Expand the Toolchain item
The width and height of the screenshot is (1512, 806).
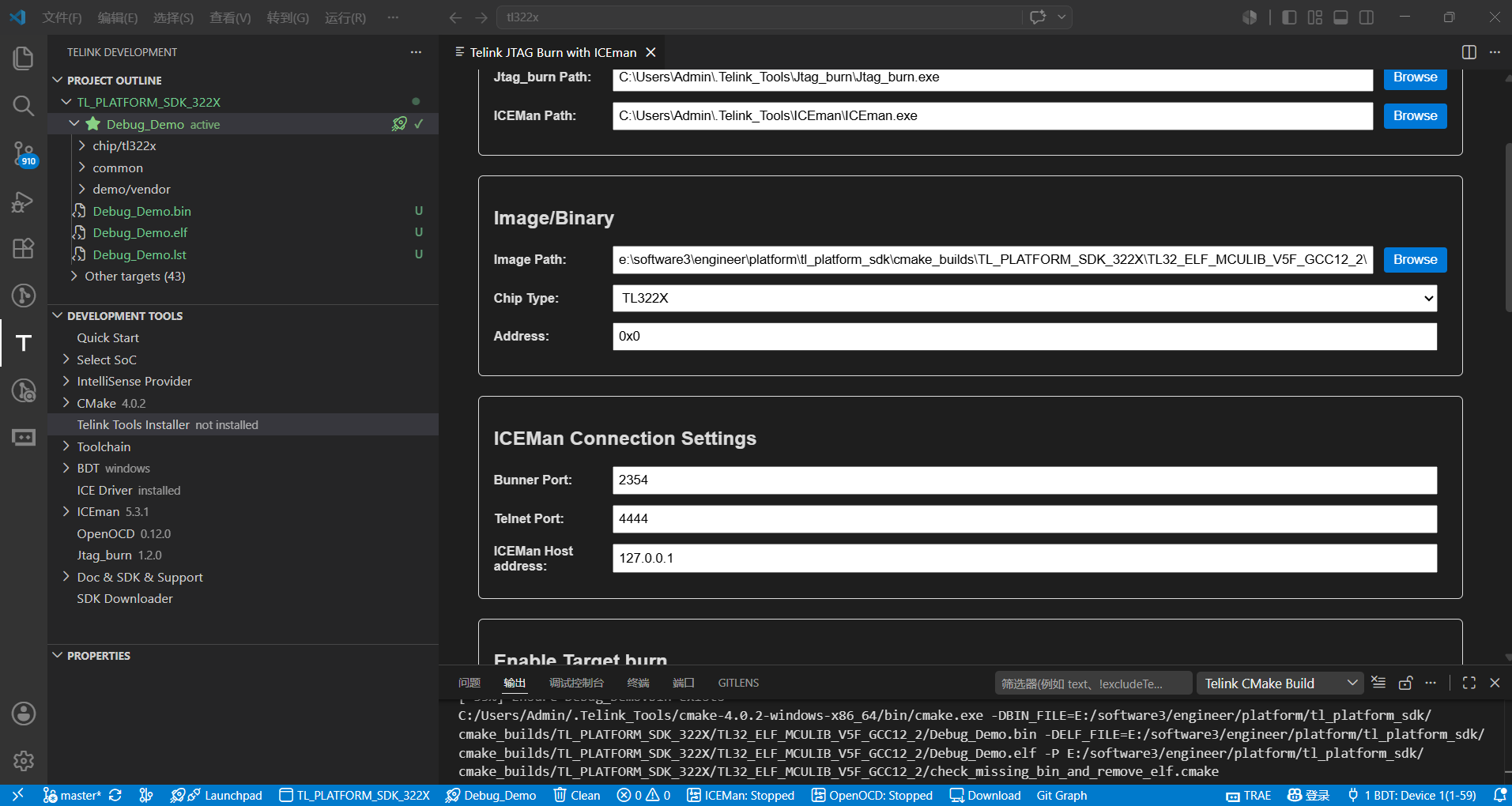[x=66, y=446]
